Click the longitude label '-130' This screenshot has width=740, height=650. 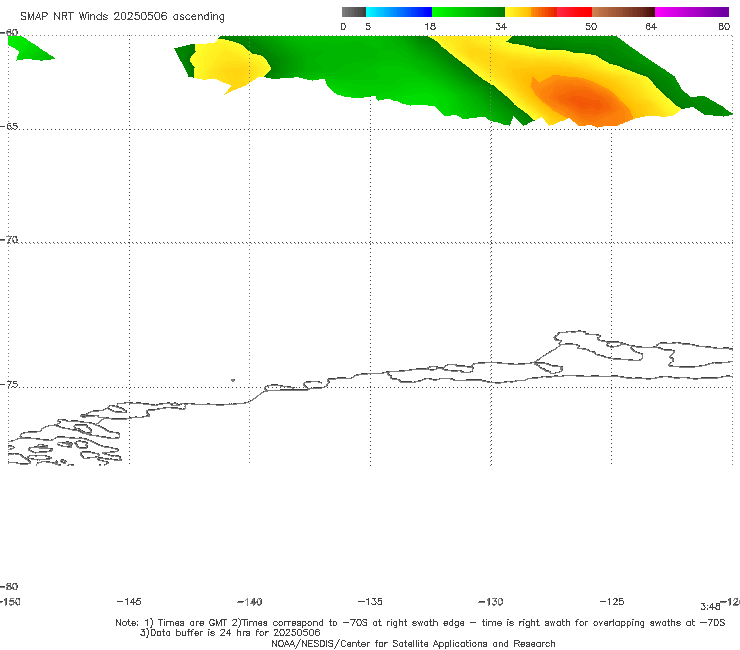tap(491, 601)
